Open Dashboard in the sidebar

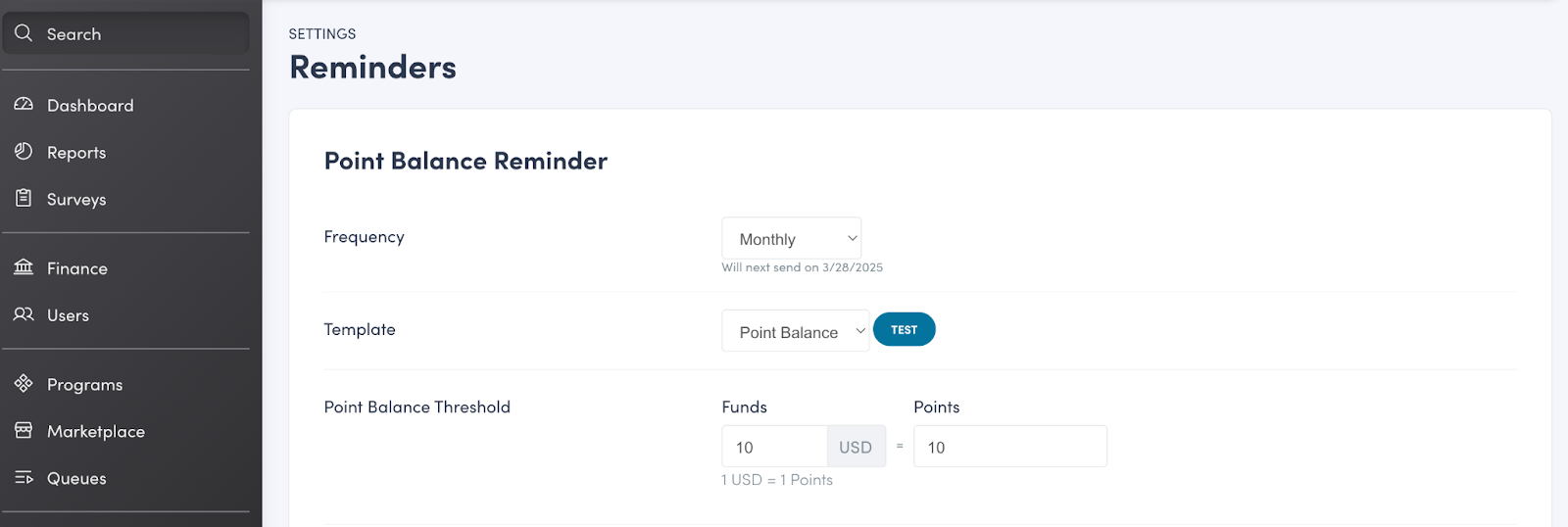coord(90,105)
